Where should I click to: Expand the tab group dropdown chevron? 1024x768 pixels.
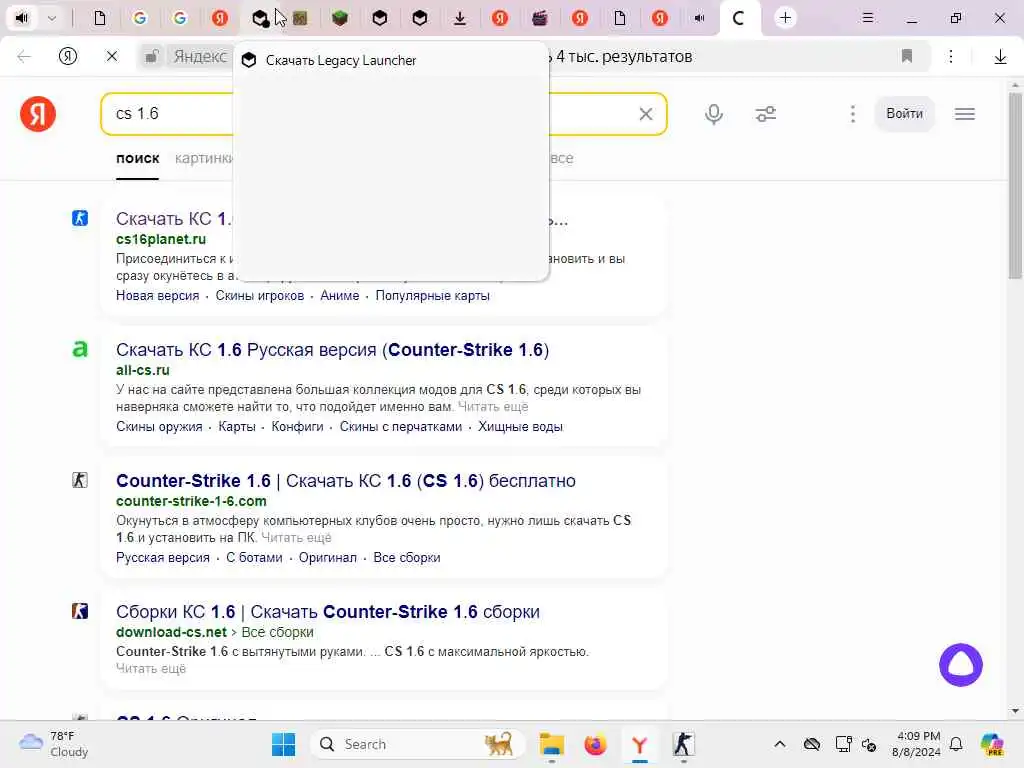[52, 18]
